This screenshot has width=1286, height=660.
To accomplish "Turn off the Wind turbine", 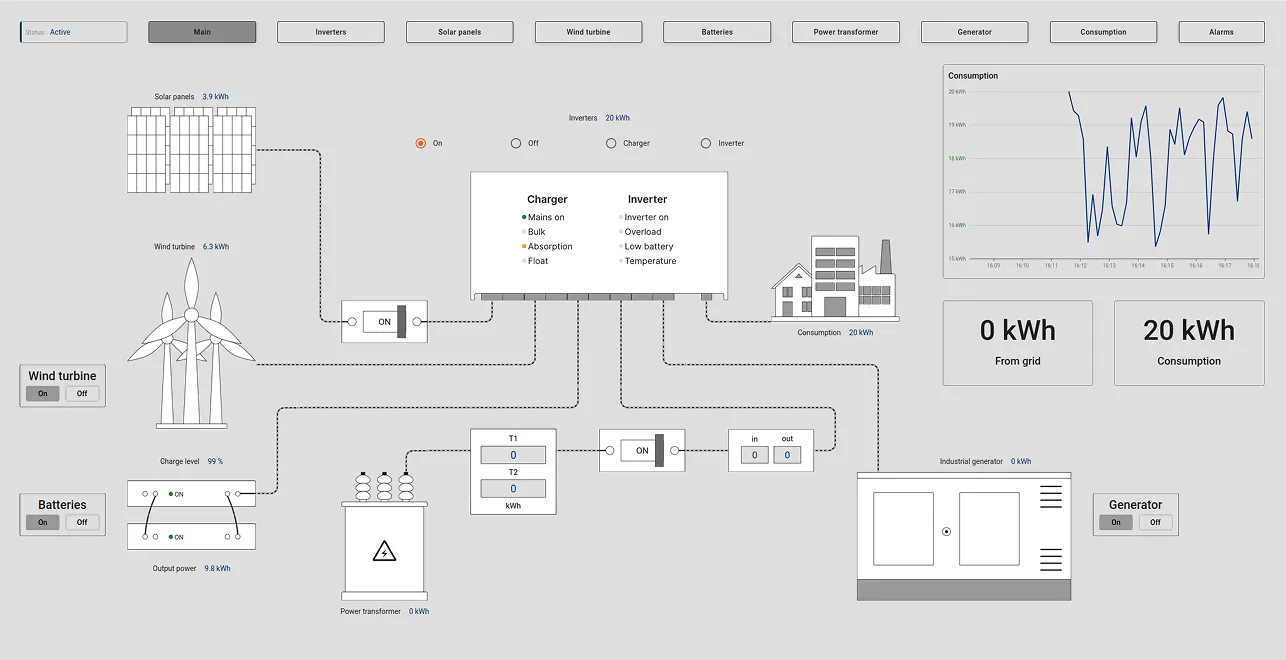I will click(82, 393).
